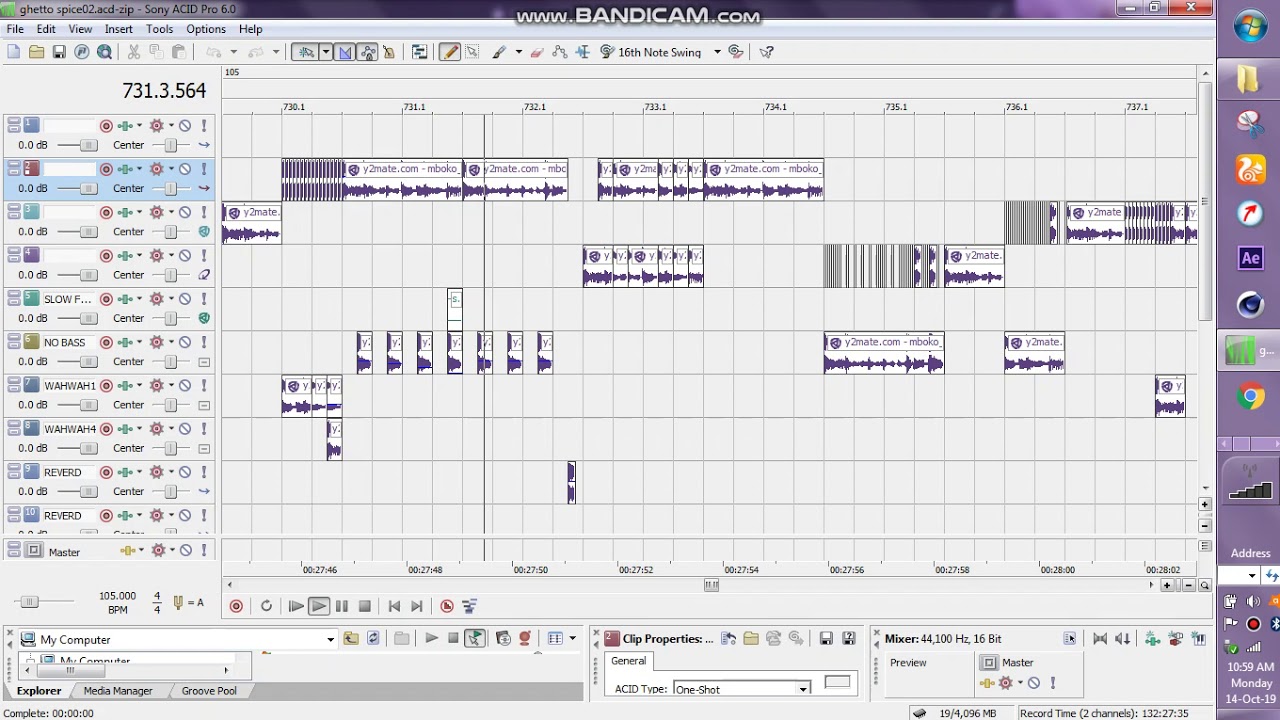Screen dimensions: 1280x720
Task: Click Explorer Up One Level icon
Action: [351, 638]
